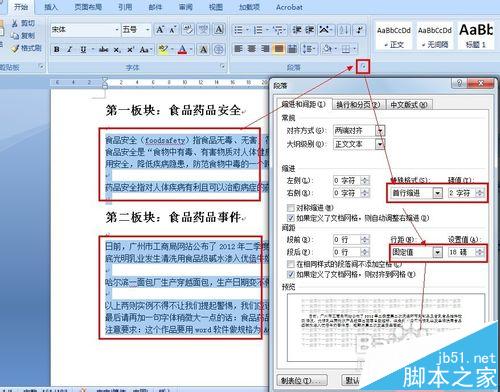Click the red font color button
Image resolution: width=500 pixels, height=392 pixels.
pyautogui.click(x=182, y=49)
